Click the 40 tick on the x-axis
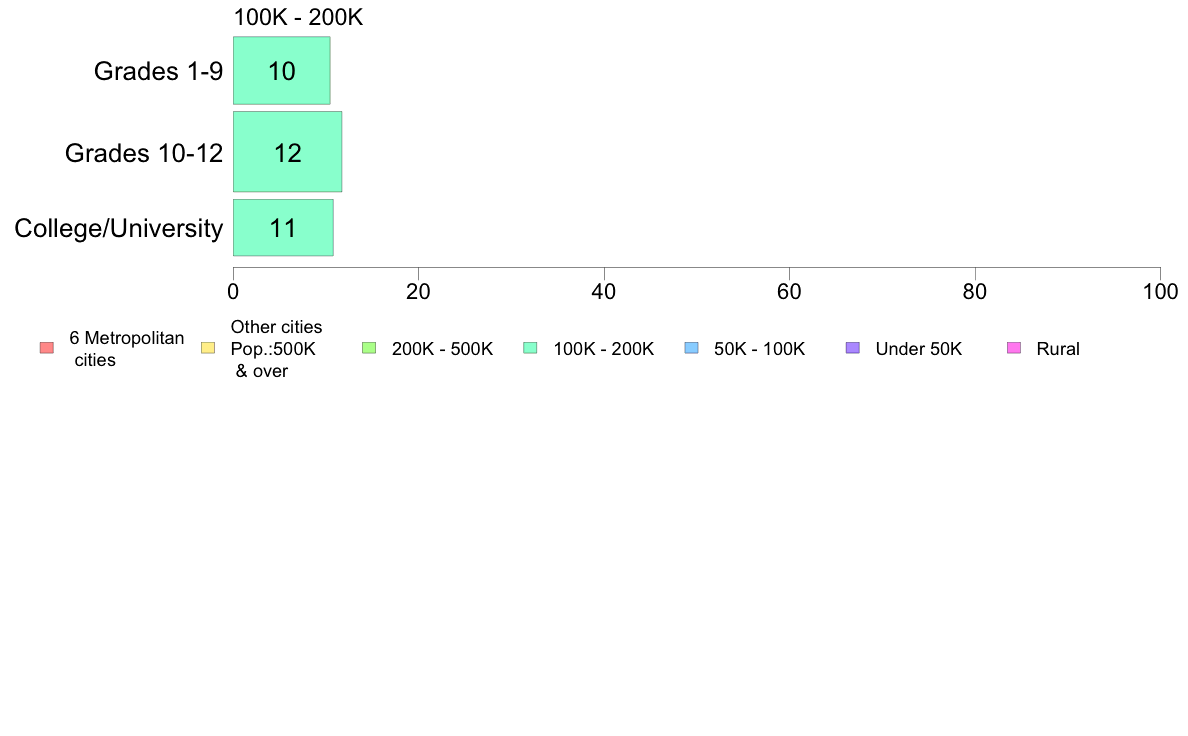The height and width of the screenshot is (736, 1188). tap(604, 292)
